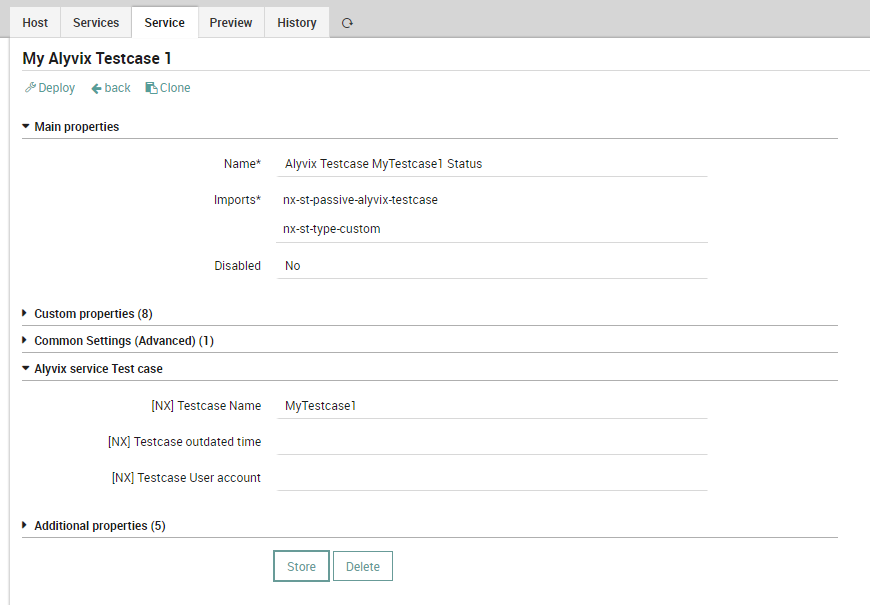This screenshot has width=870, height=605.
Task: Click the Delete button
Action: click(363, 566)
